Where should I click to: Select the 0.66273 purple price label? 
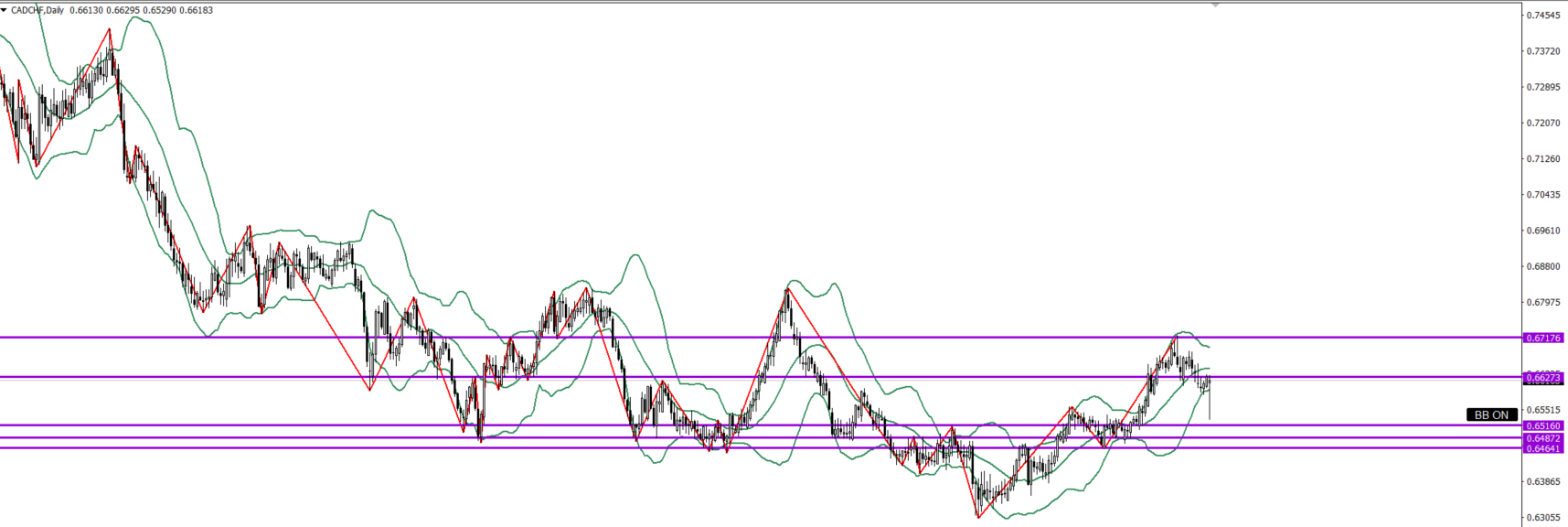click(1543, 377)
